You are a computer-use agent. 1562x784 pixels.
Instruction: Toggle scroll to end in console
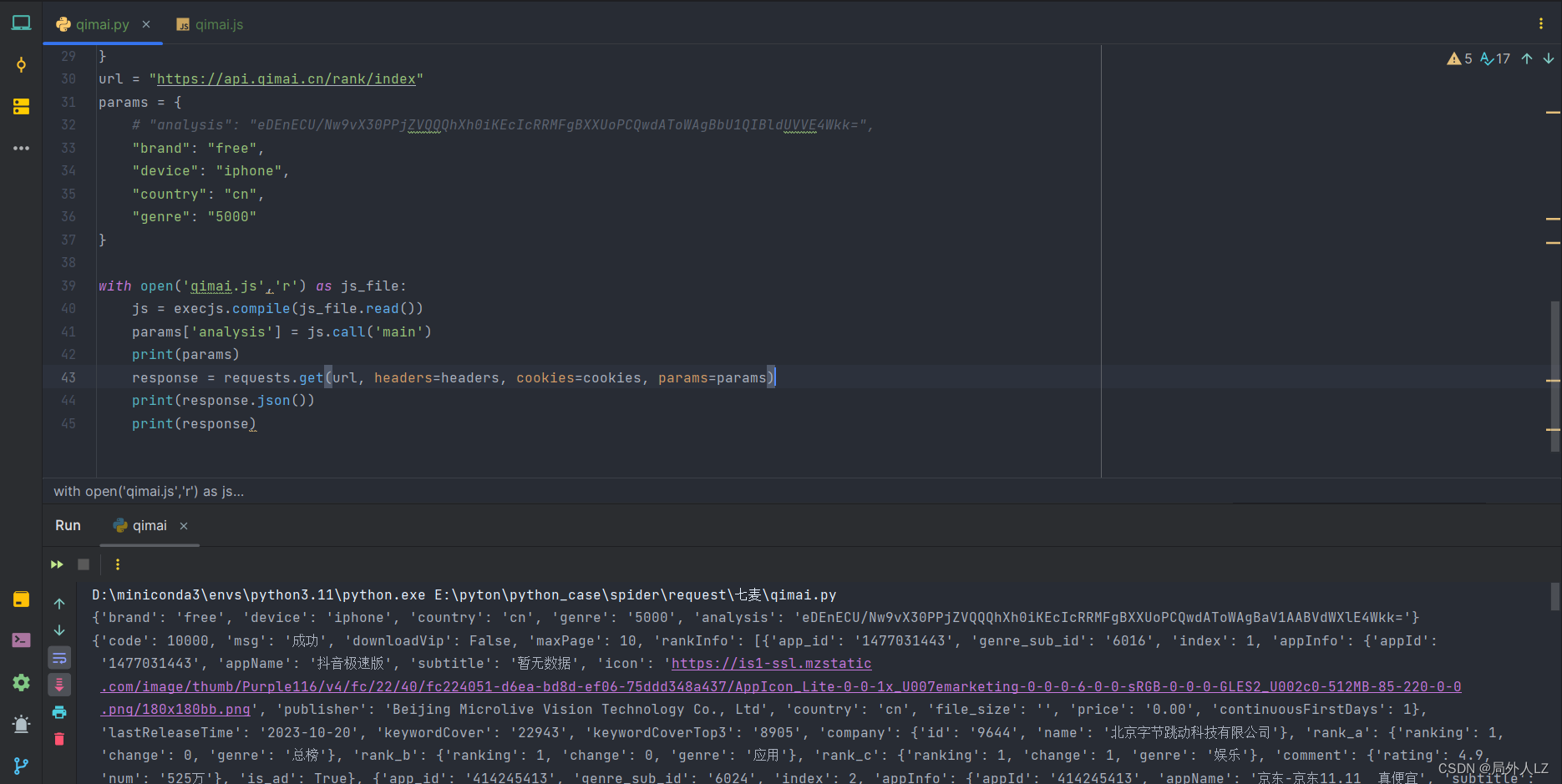coord(59,685)
